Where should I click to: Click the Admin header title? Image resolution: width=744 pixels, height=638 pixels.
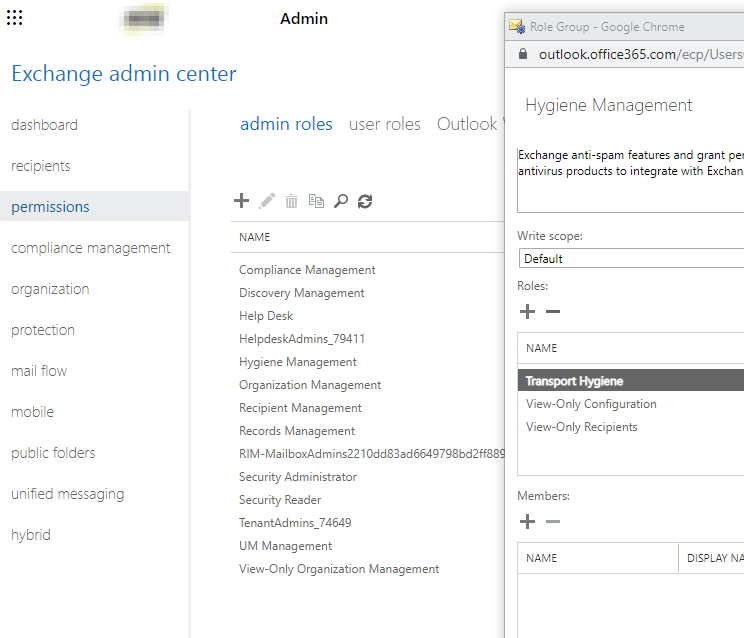[304, 18]
